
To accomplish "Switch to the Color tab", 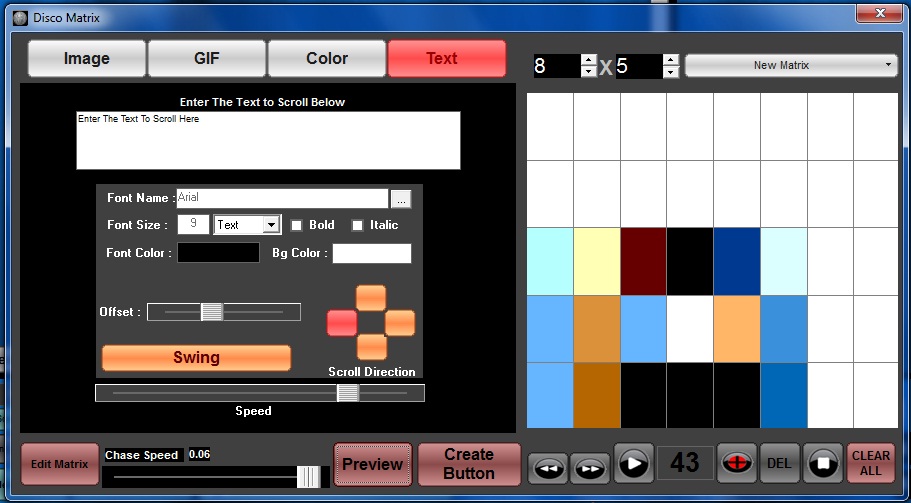I will tap(327, 58).
